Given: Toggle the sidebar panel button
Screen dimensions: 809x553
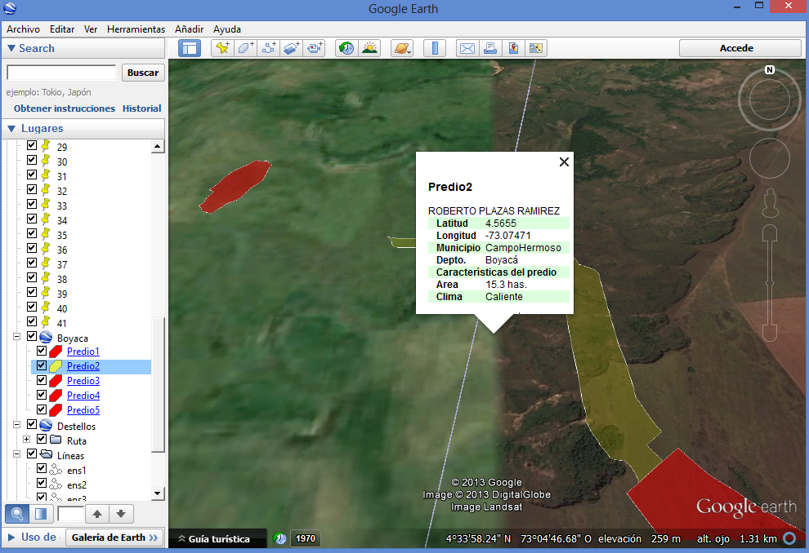Looking at the screenshot, I should pyautogui.click(x=189, y=48).
